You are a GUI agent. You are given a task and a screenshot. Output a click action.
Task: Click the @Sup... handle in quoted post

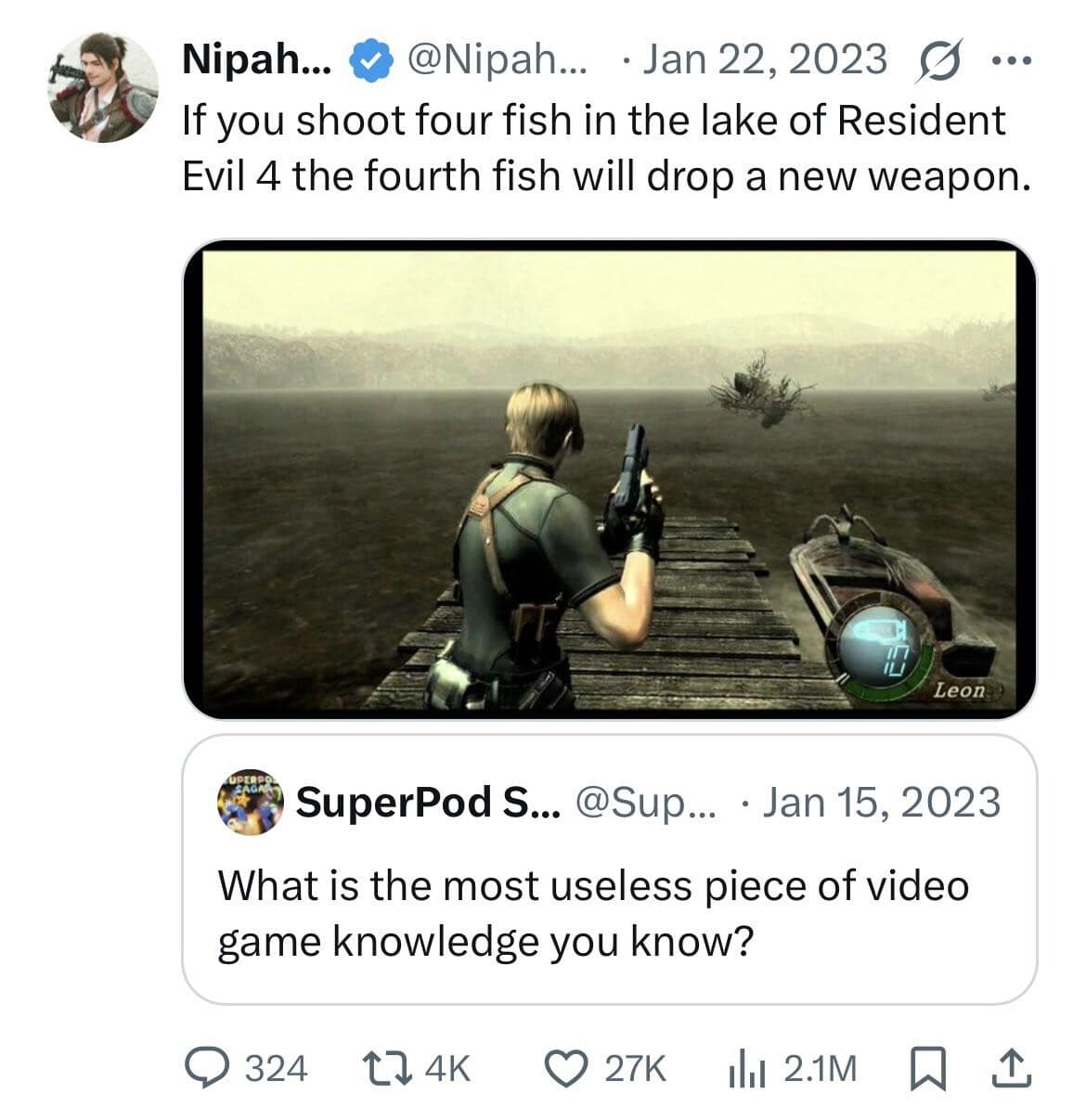point(647,803)
